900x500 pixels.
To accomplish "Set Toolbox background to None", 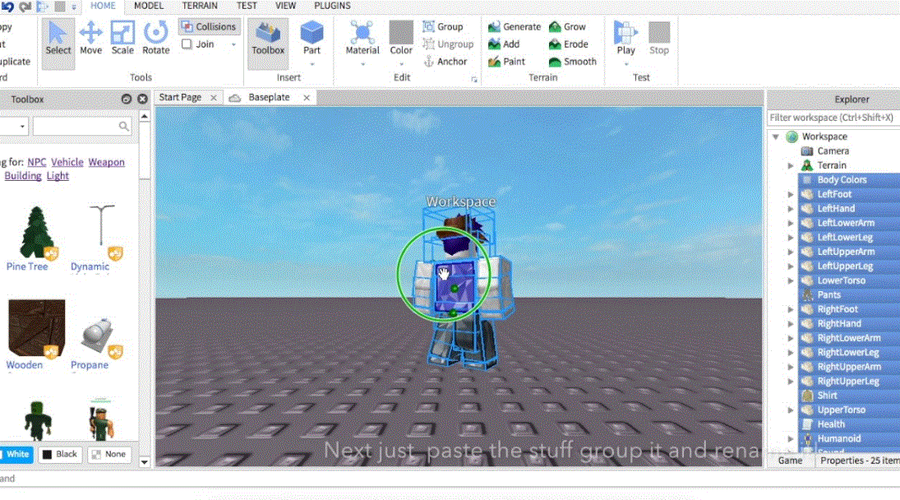I will click(x=108, y=454).
